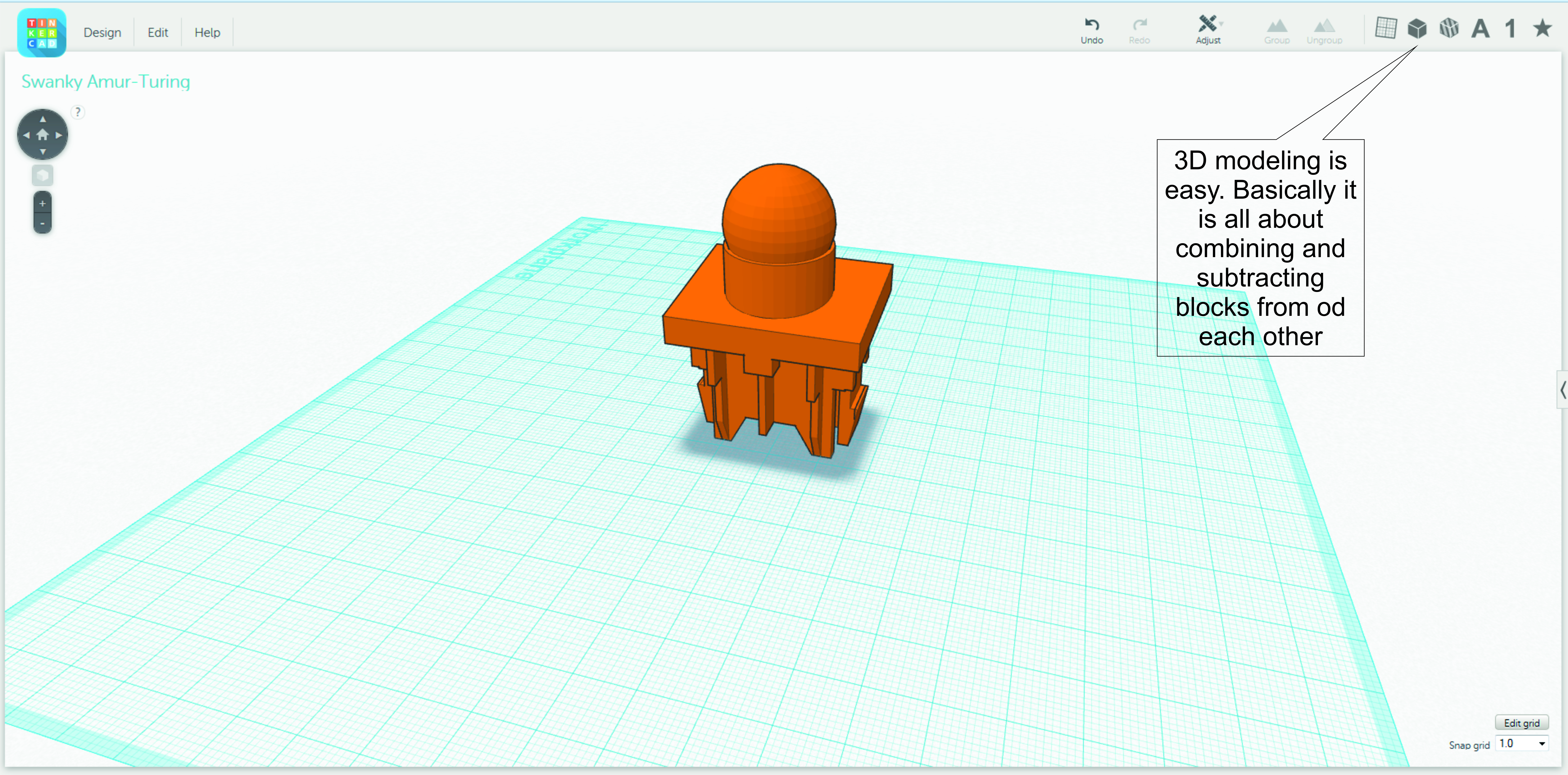Rotate view up with the top arrow
Viewport: 1568px width, 775px height.
tap(43, 119)
